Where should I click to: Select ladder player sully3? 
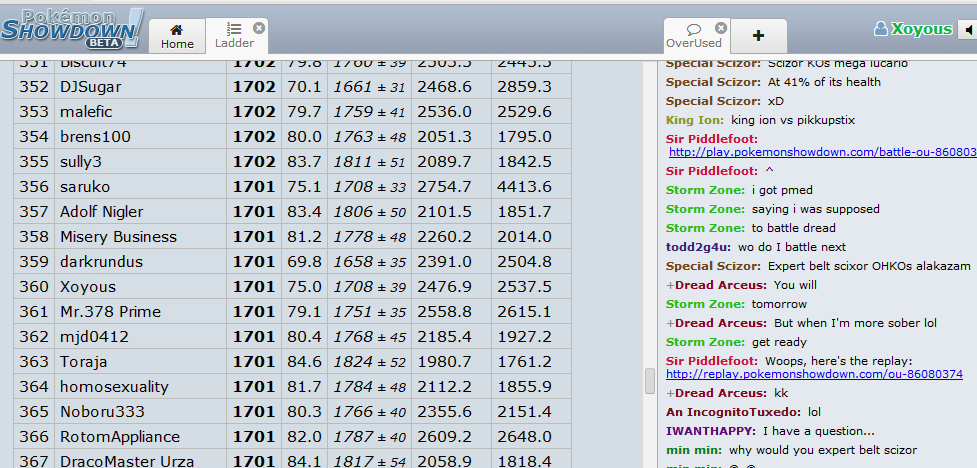(x=80, y=161)
